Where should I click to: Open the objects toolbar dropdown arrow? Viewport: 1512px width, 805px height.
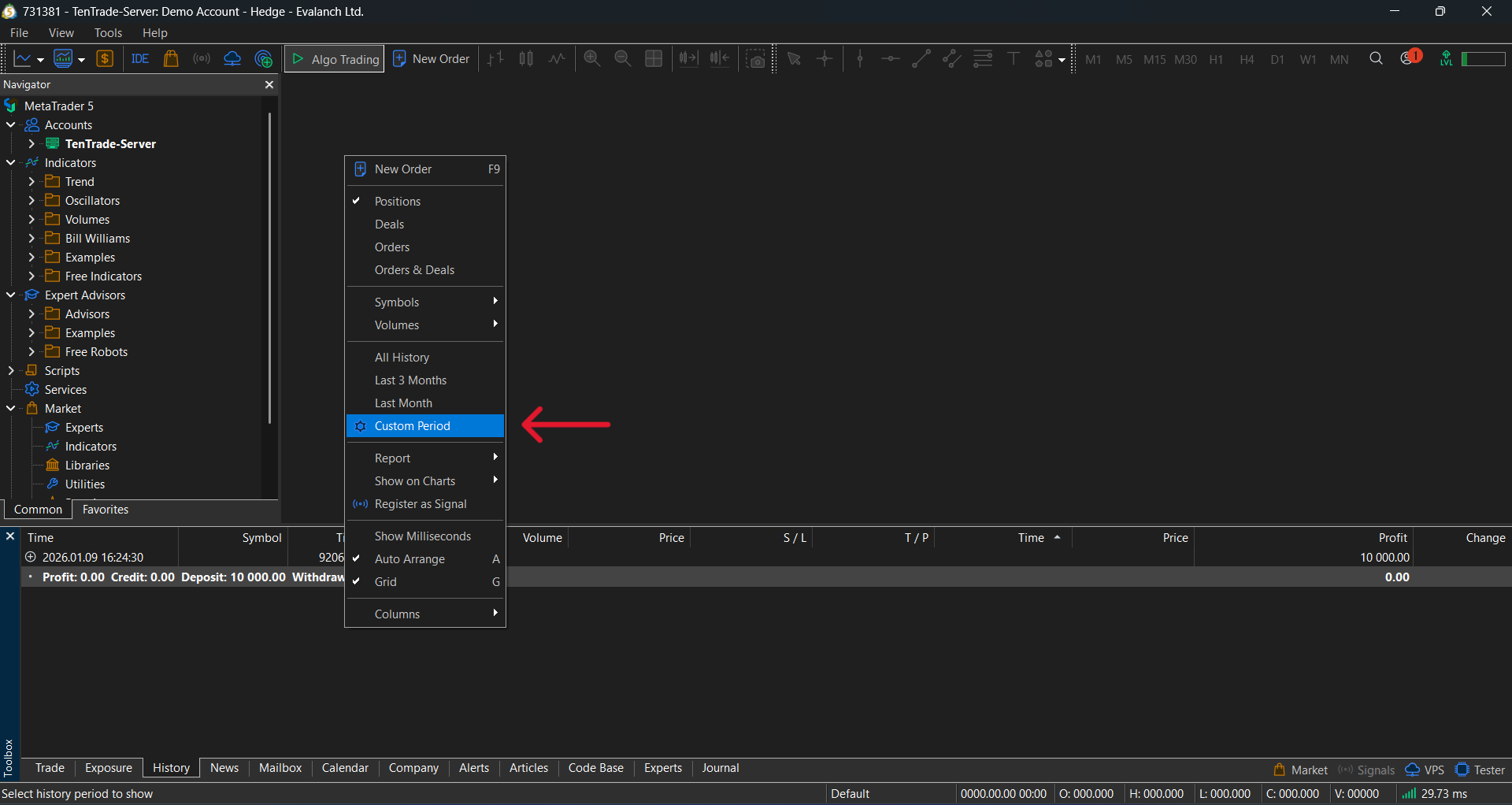coord(1062,60)
